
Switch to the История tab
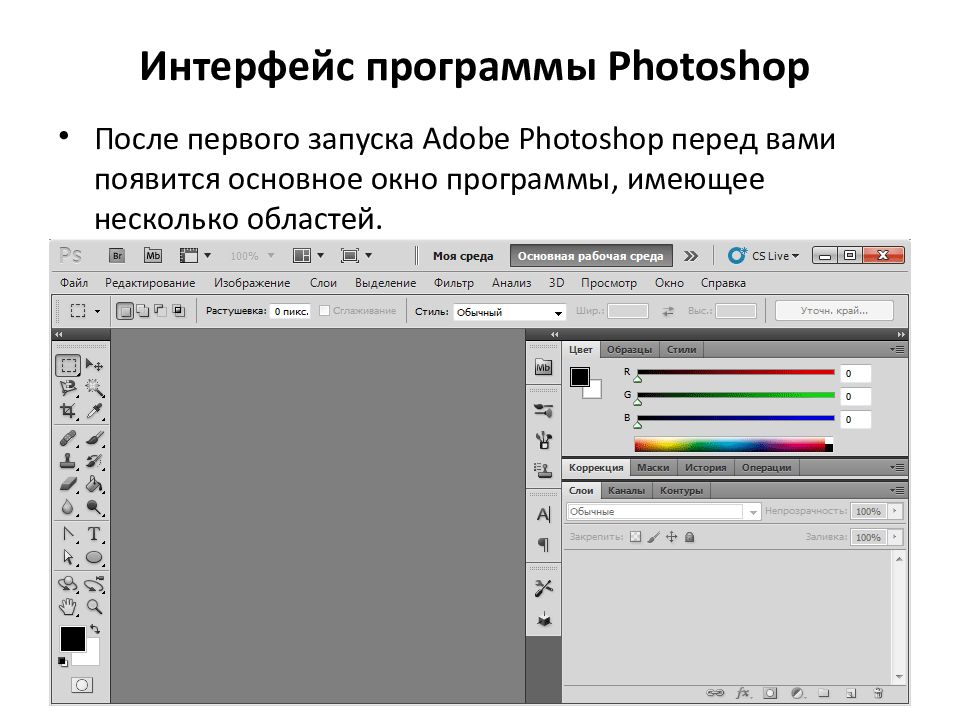click(x=705, y=467)
